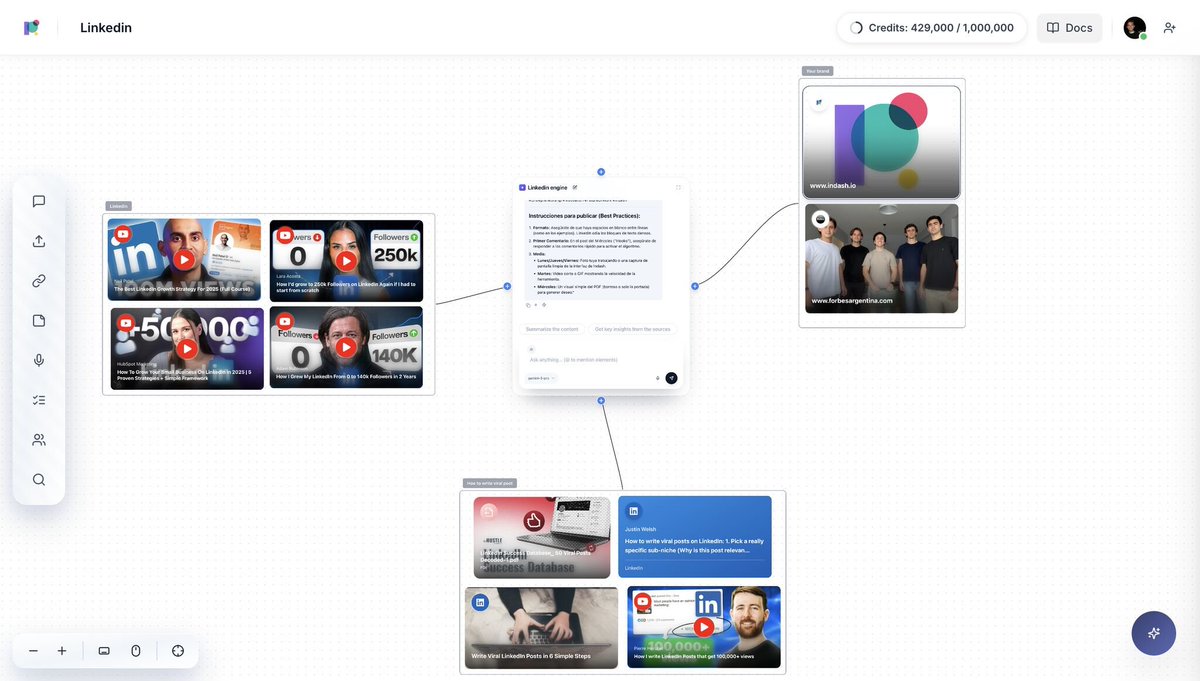Open How To Grow Your Small Business video
The image size is (1200, 681).
[x=187, y=348]
